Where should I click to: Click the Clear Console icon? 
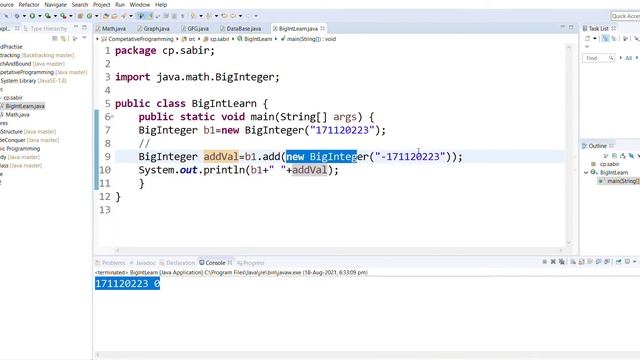click(573, 262)
